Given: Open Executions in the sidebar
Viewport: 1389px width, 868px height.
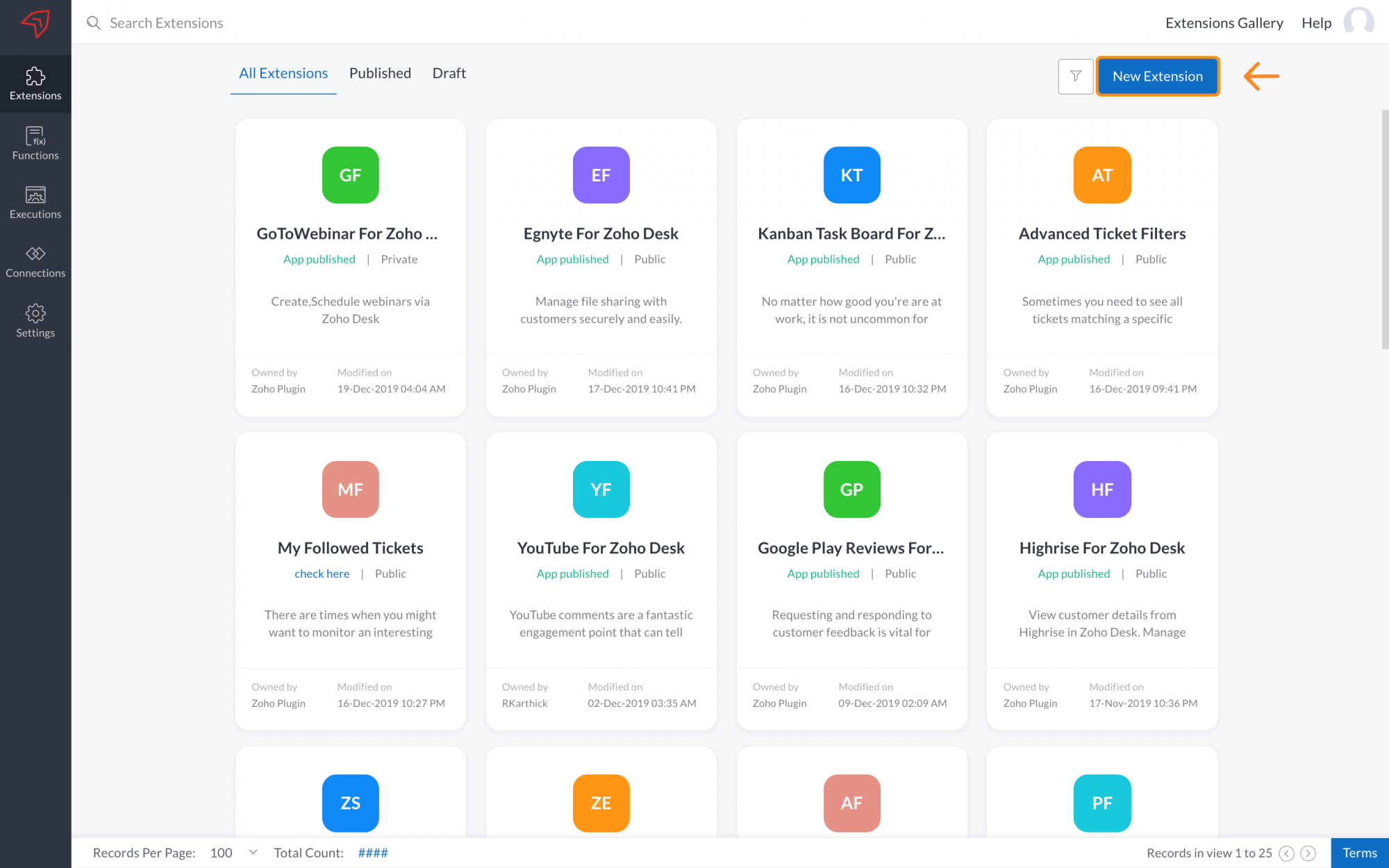Looking at the screenshot, I should [35, 203].
